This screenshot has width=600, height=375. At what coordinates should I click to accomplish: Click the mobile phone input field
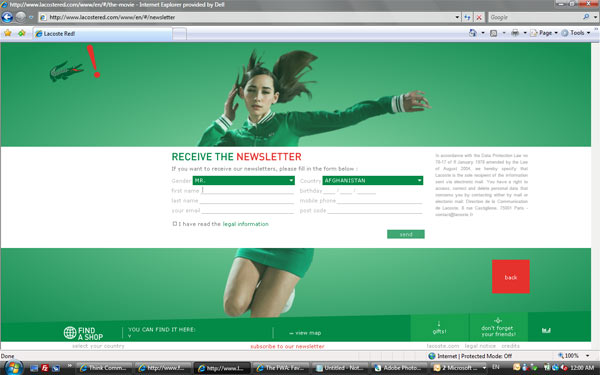pos(380,200)
